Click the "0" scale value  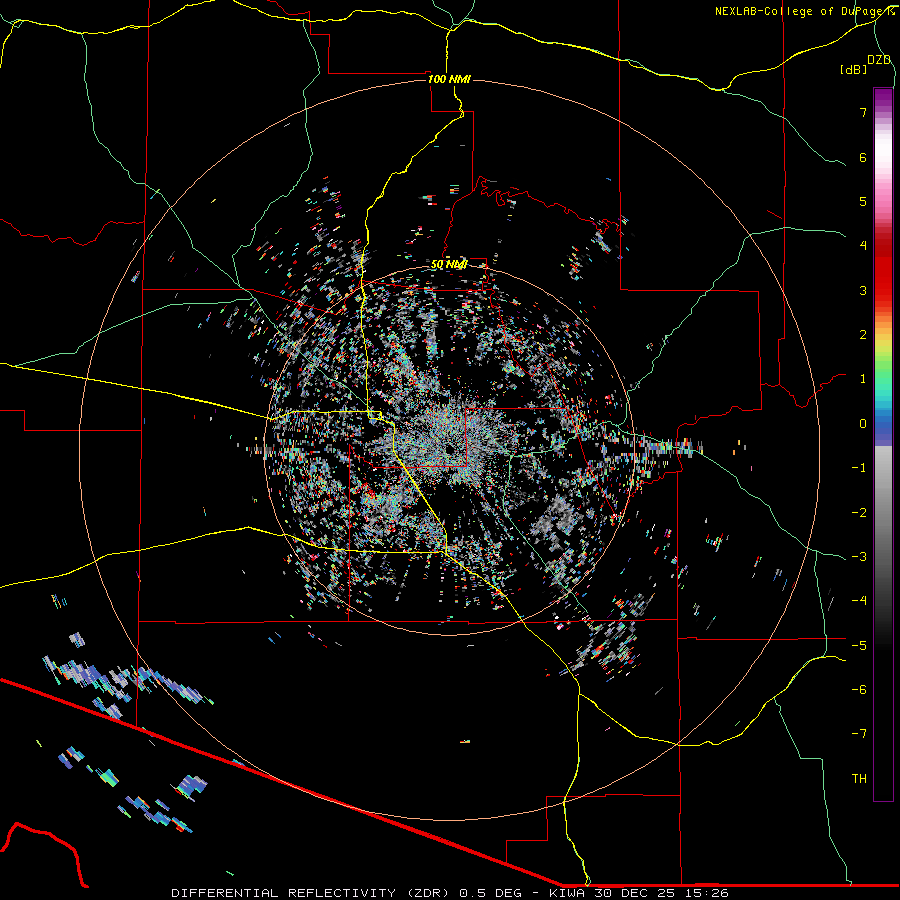coord(863,424)
